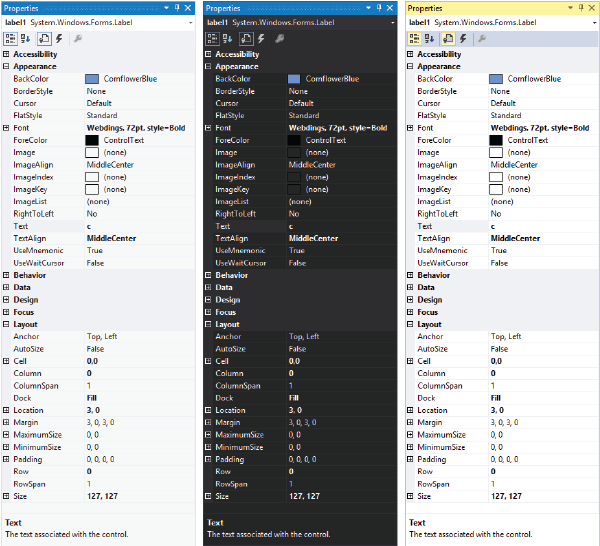Image resolution: width=600 pixels, height=546 pixels.
Task: Click BackColor CornflowerBlue swatch in right panel
Action: coord(496,79)
